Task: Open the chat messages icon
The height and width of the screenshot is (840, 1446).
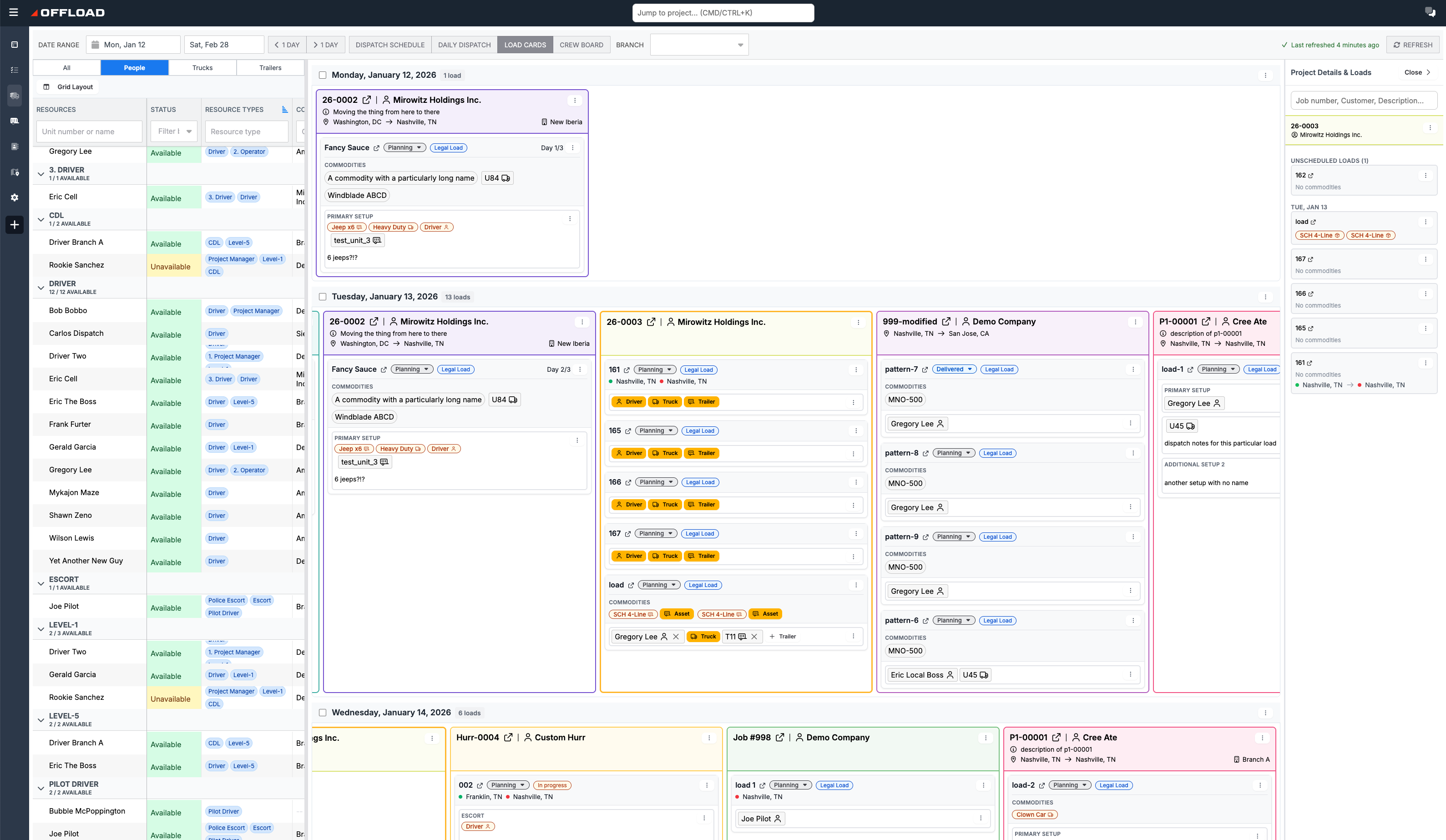Action: pos(1430,12)
